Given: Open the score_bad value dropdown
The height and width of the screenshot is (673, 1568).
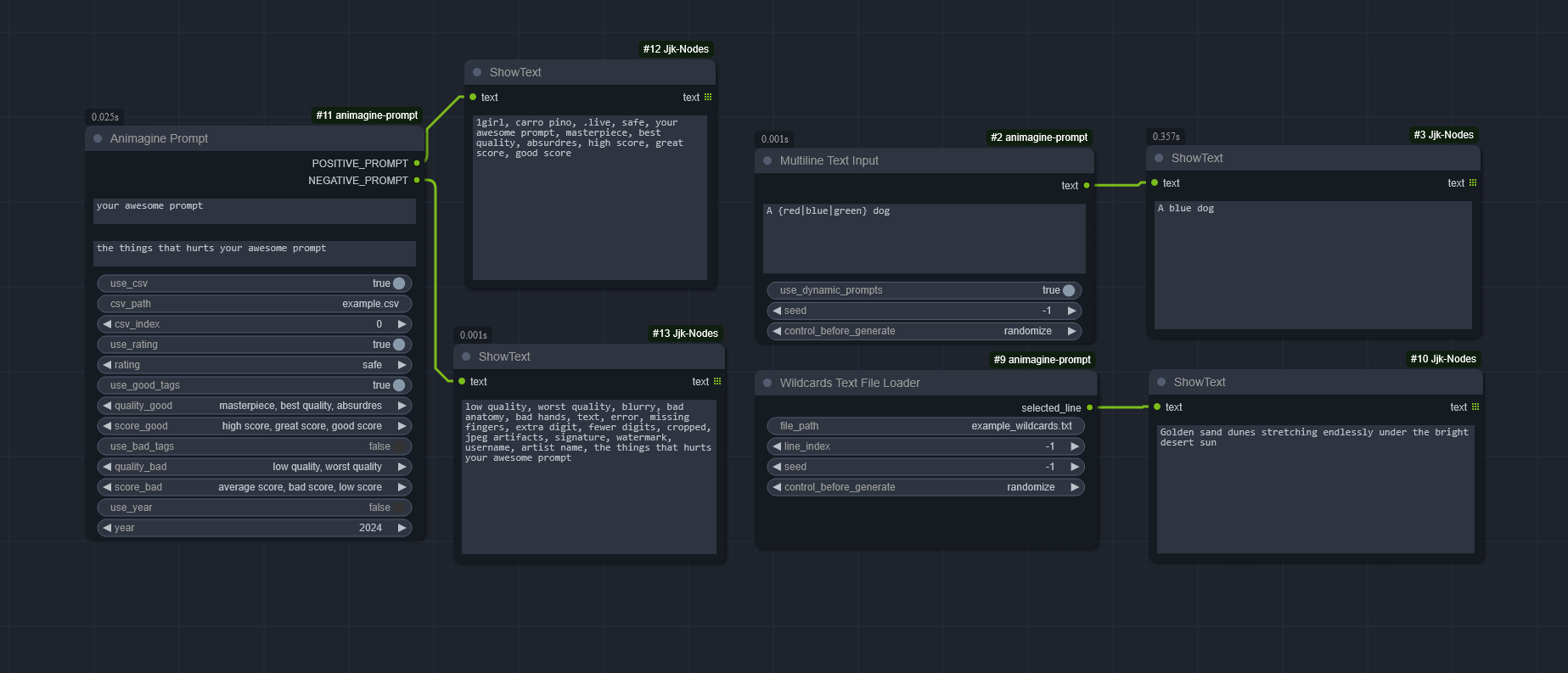Looking at the screenshot, I should coord(255,487).
